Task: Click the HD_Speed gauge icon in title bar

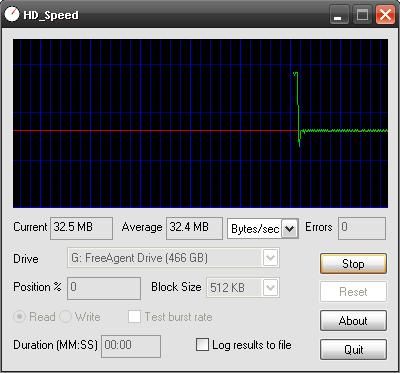Action: point(12,15)
